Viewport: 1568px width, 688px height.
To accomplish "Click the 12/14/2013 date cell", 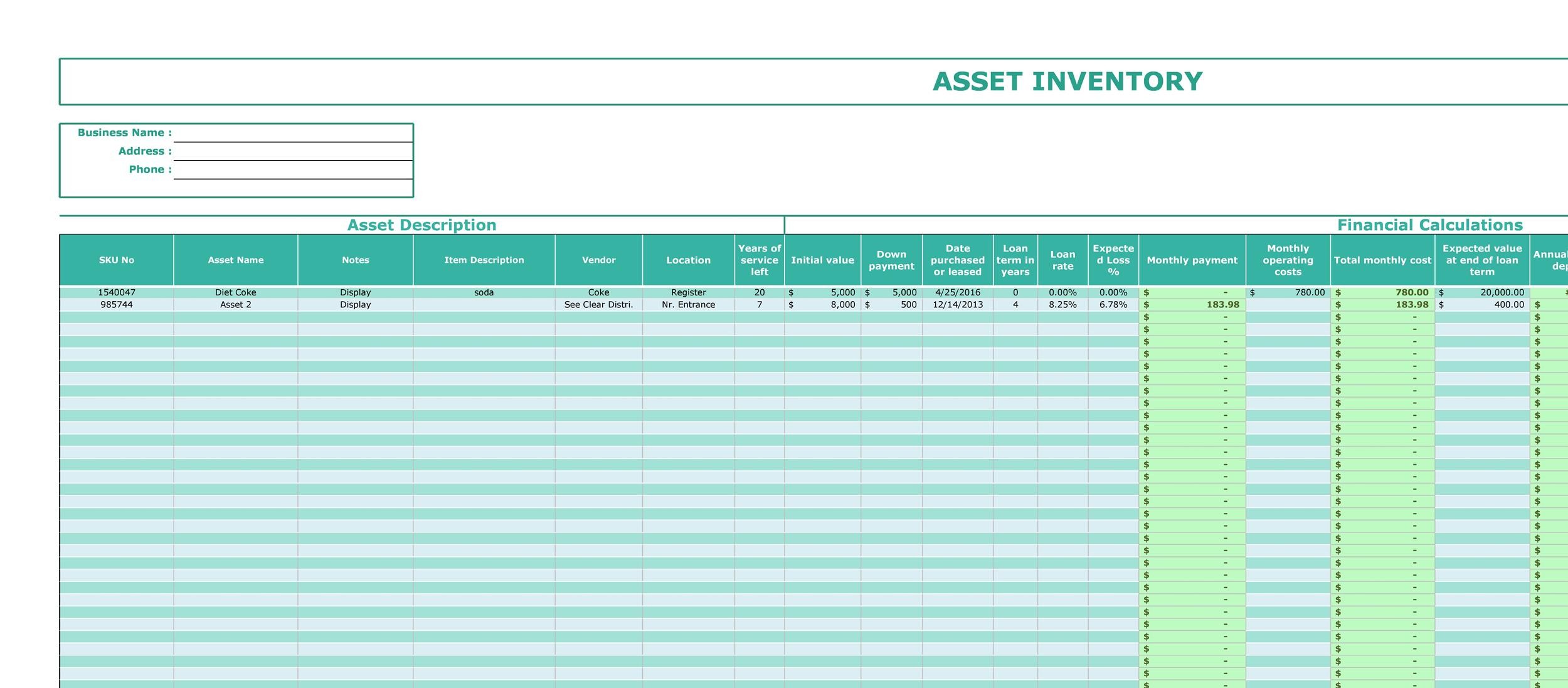I will click(957, 305).
